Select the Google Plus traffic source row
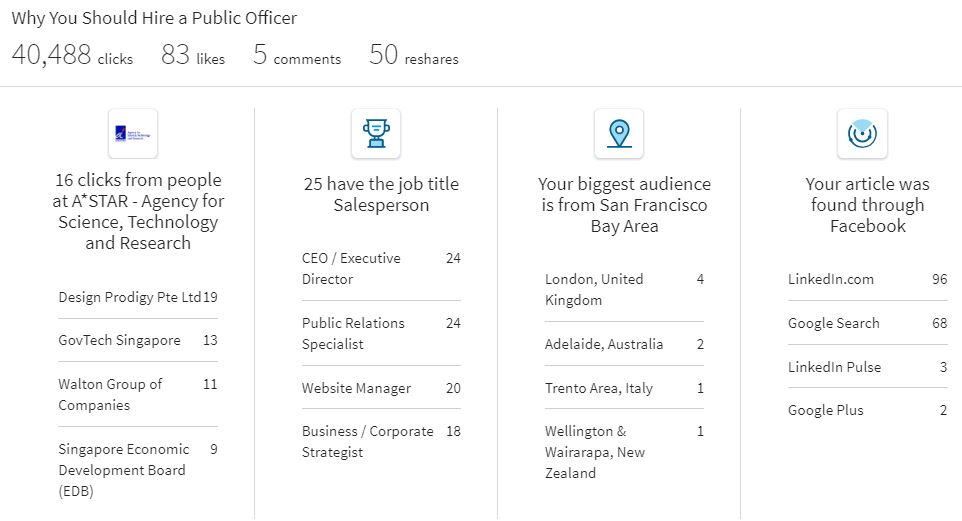 pos(868,410)
